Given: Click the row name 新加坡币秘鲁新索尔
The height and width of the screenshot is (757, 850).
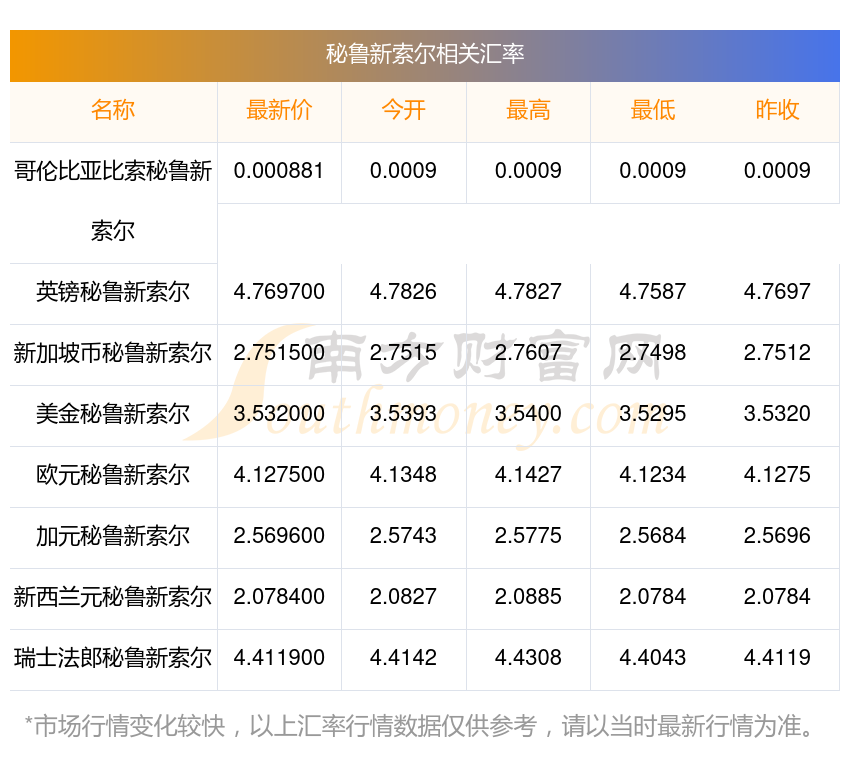Looking at the screenshot, I should 113,353.
